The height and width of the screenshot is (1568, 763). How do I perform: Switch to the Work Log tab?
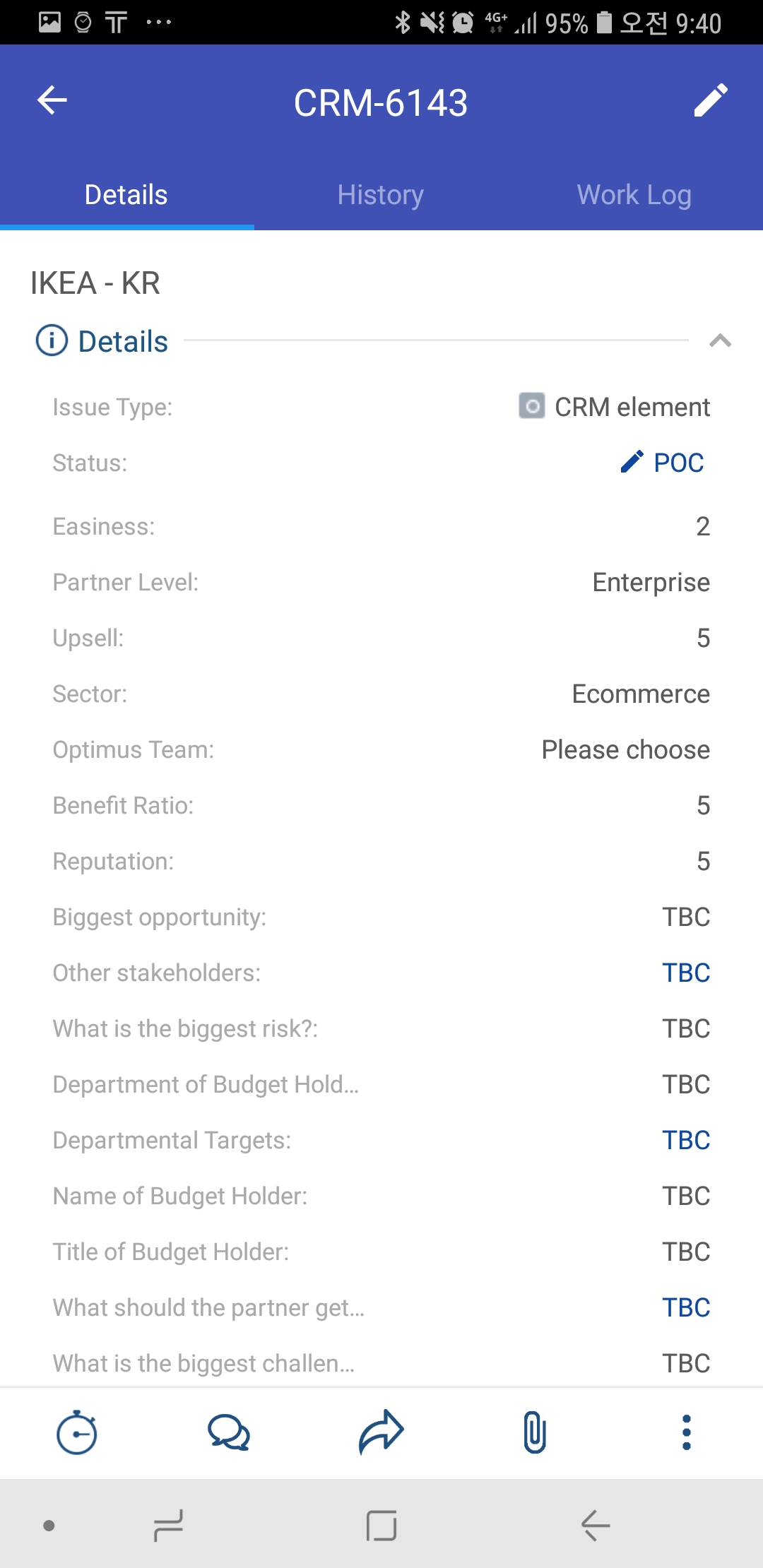(634, 195)
